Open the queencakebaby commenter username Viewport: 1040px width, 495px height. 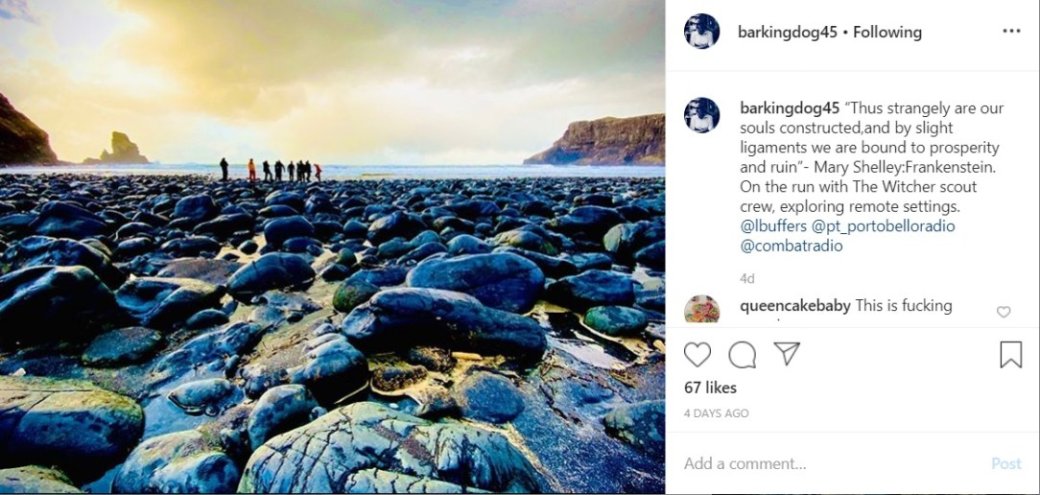(795, 306)
